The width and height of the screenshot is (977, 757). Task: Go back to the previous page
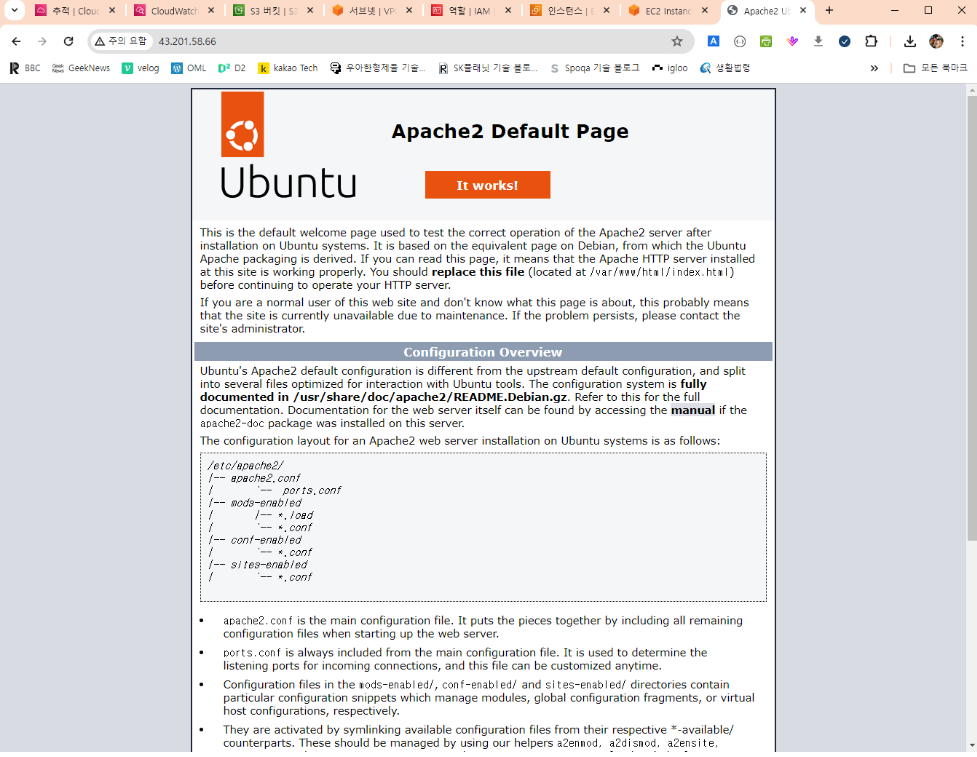click(x=16, y=41)
